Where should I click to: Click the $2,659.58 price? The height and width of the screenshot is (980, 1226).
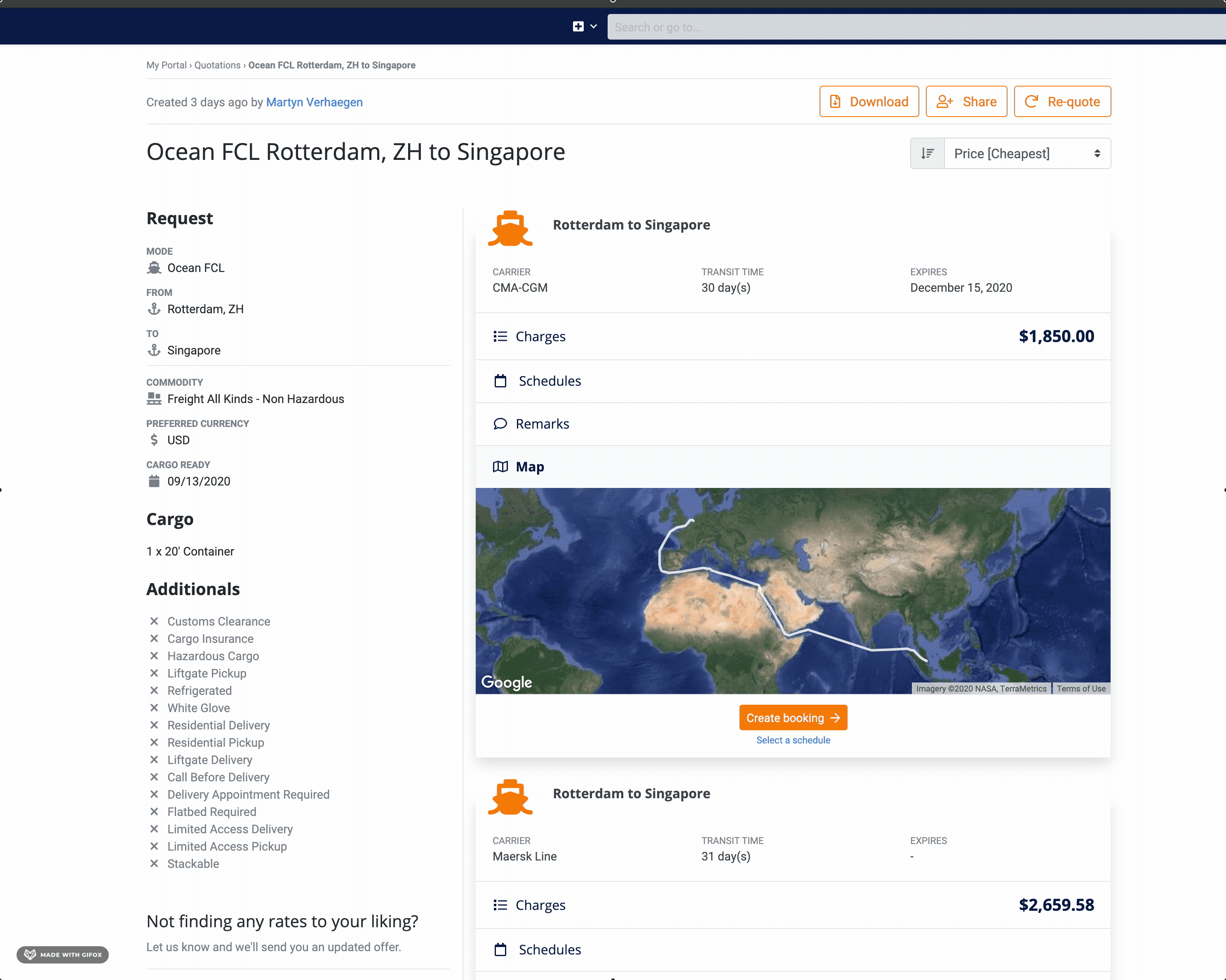click(1056, 905)
